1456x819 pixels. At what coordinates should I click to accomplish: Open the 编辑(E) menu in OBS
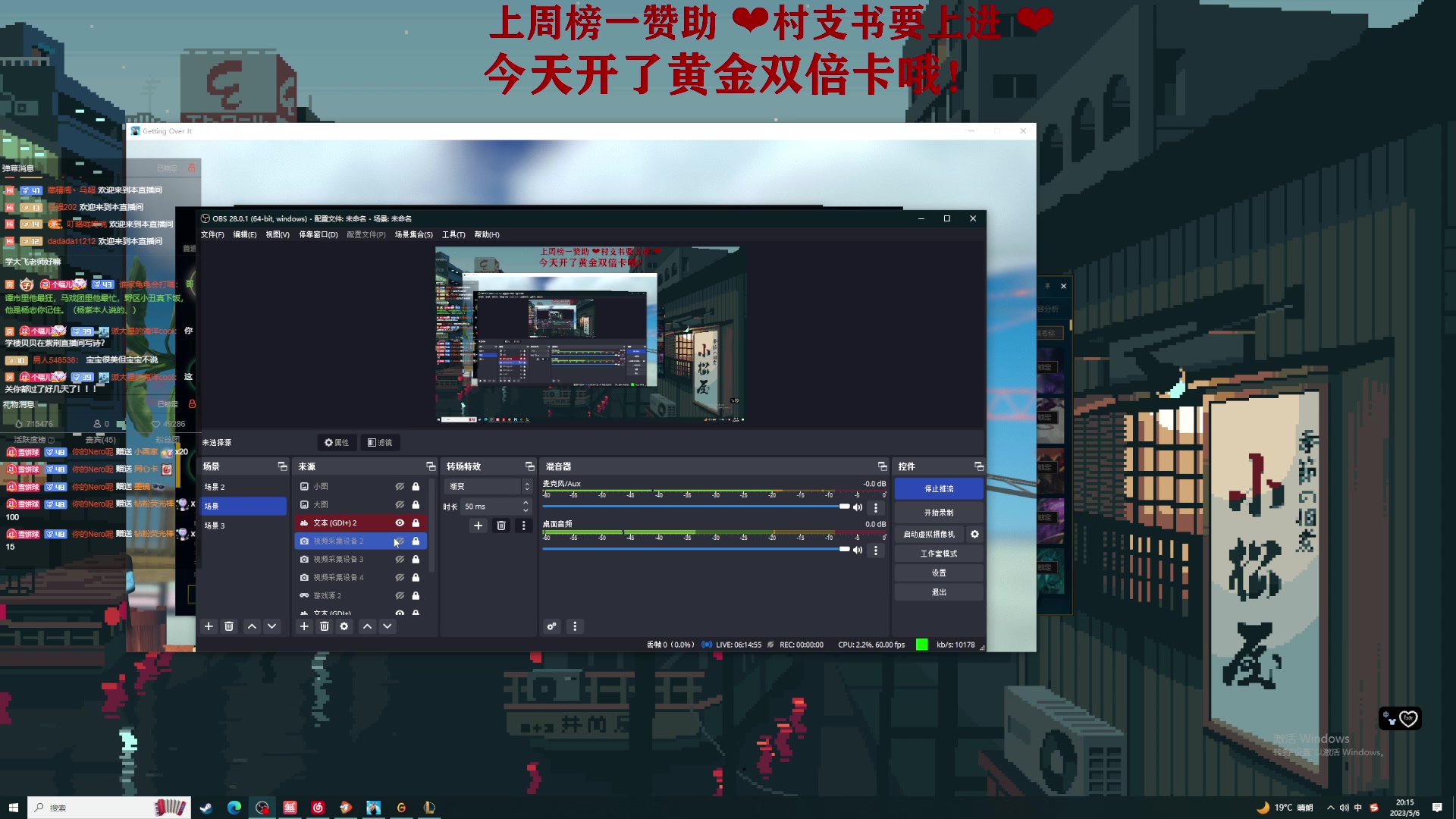tap(245, 235)
